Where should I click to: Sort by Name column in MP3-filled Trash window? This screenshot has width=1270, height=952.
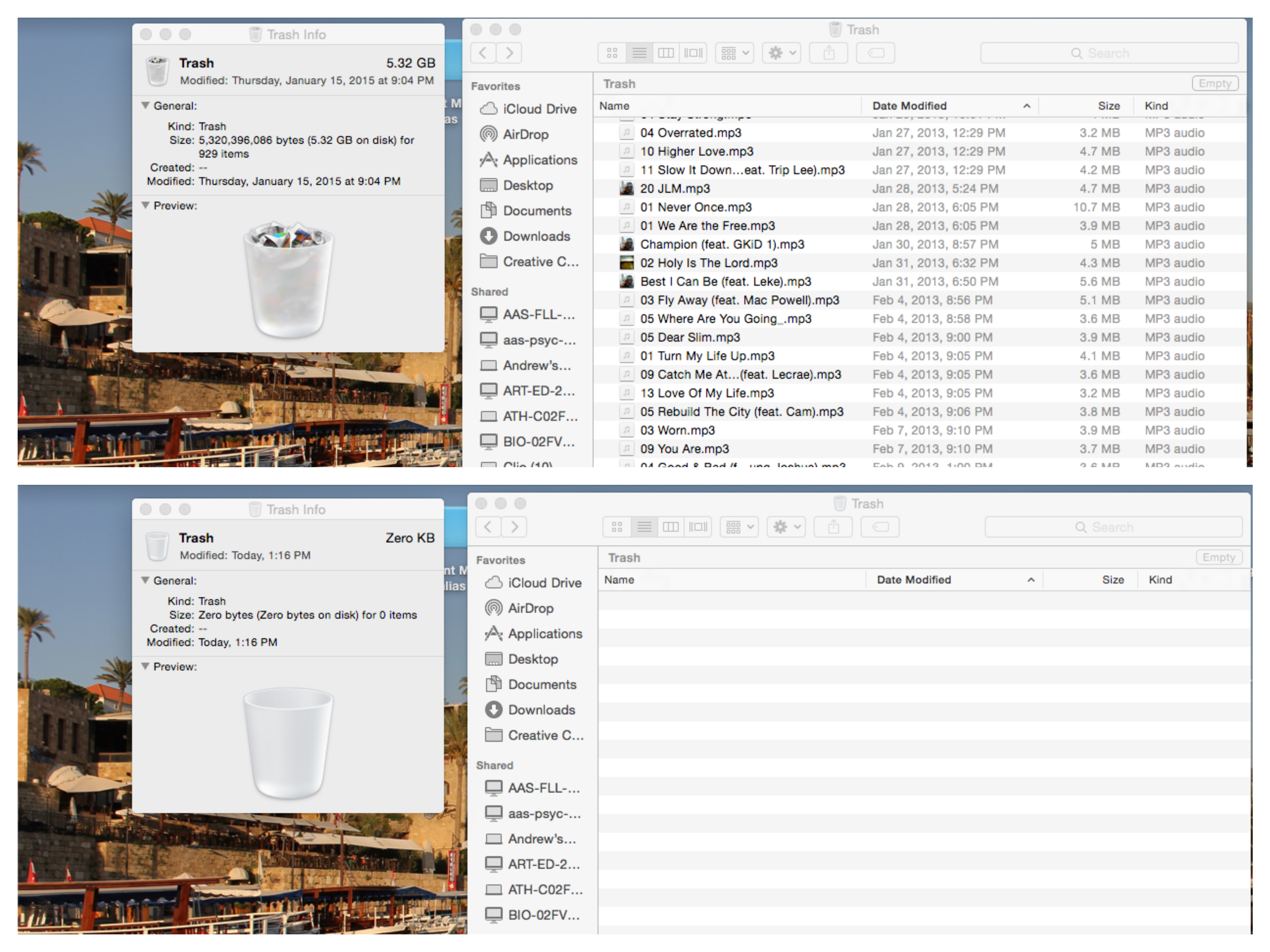pyautogui.click(x=727, y=105)
